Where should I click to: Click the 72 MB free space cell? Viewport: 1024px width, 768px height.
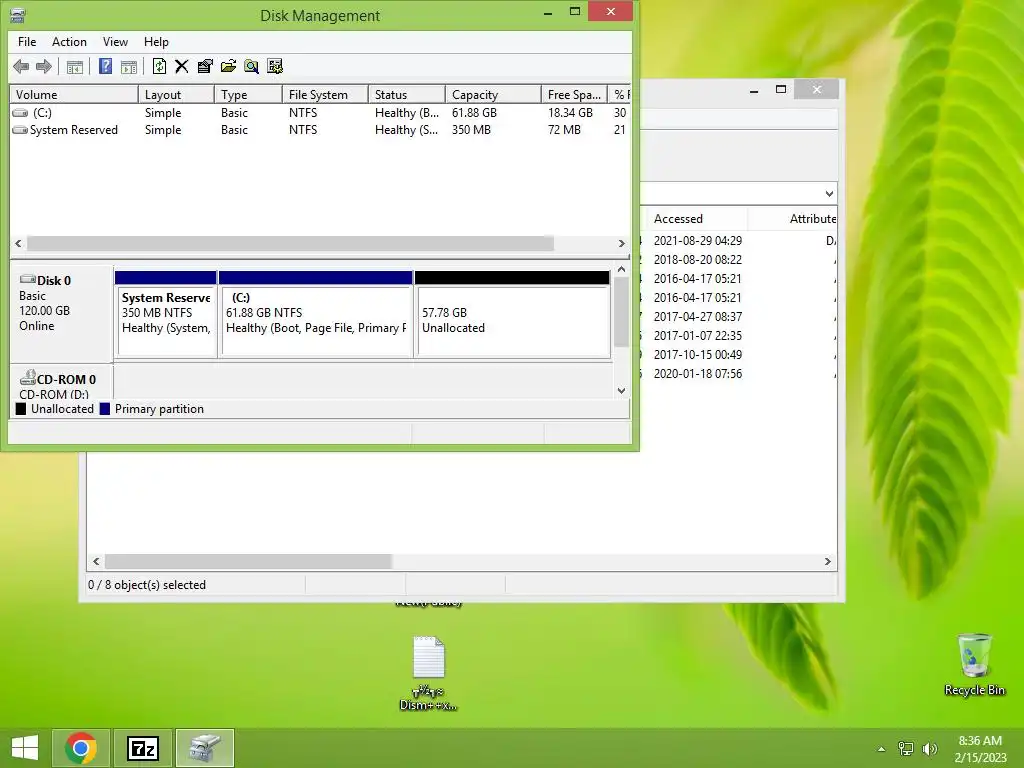pos(564,130)
